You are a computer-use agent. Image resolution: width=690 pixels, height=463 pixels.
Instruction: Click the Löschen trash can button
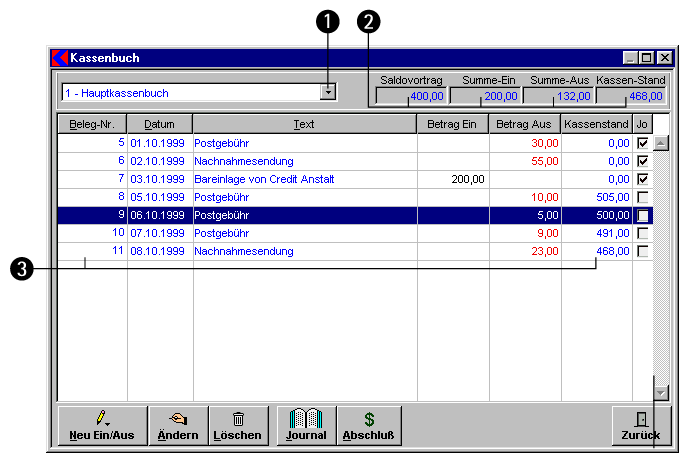click(x=237, y=425)
